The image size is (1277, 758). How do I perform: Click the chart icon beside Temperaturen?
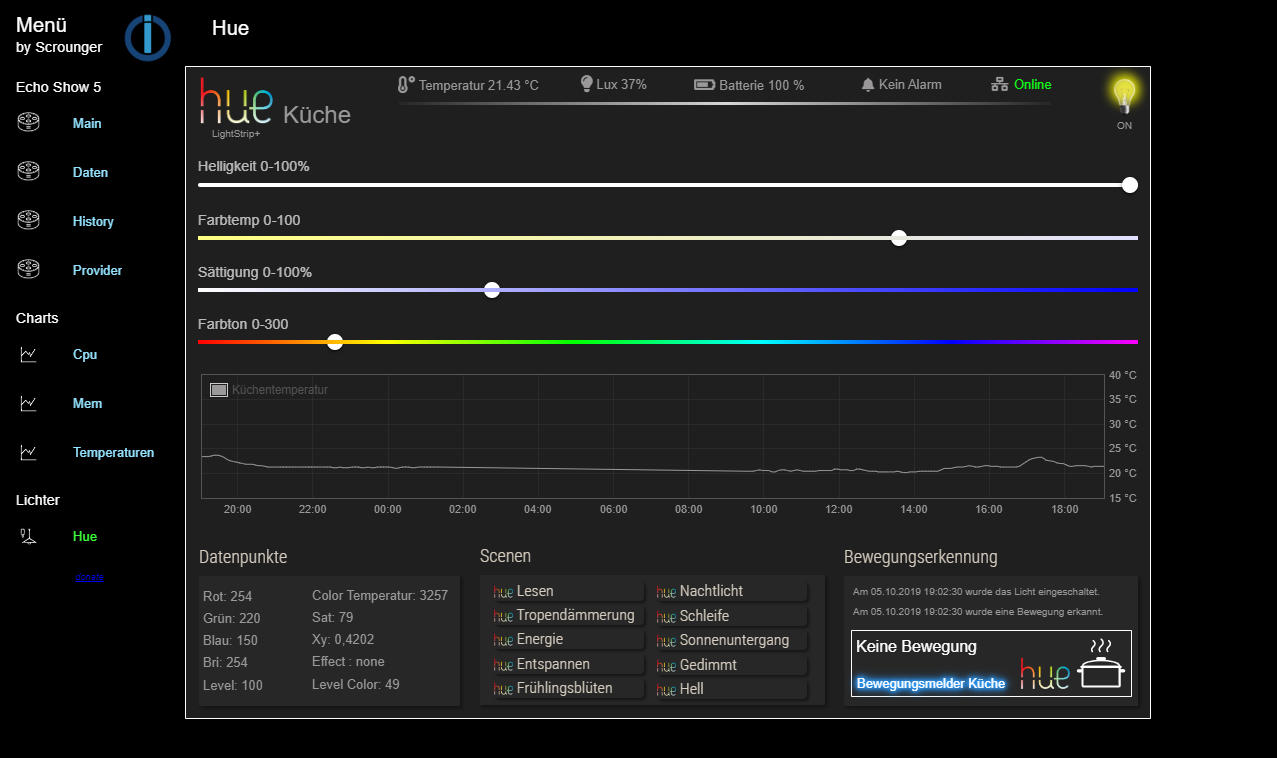click(28, 452)
